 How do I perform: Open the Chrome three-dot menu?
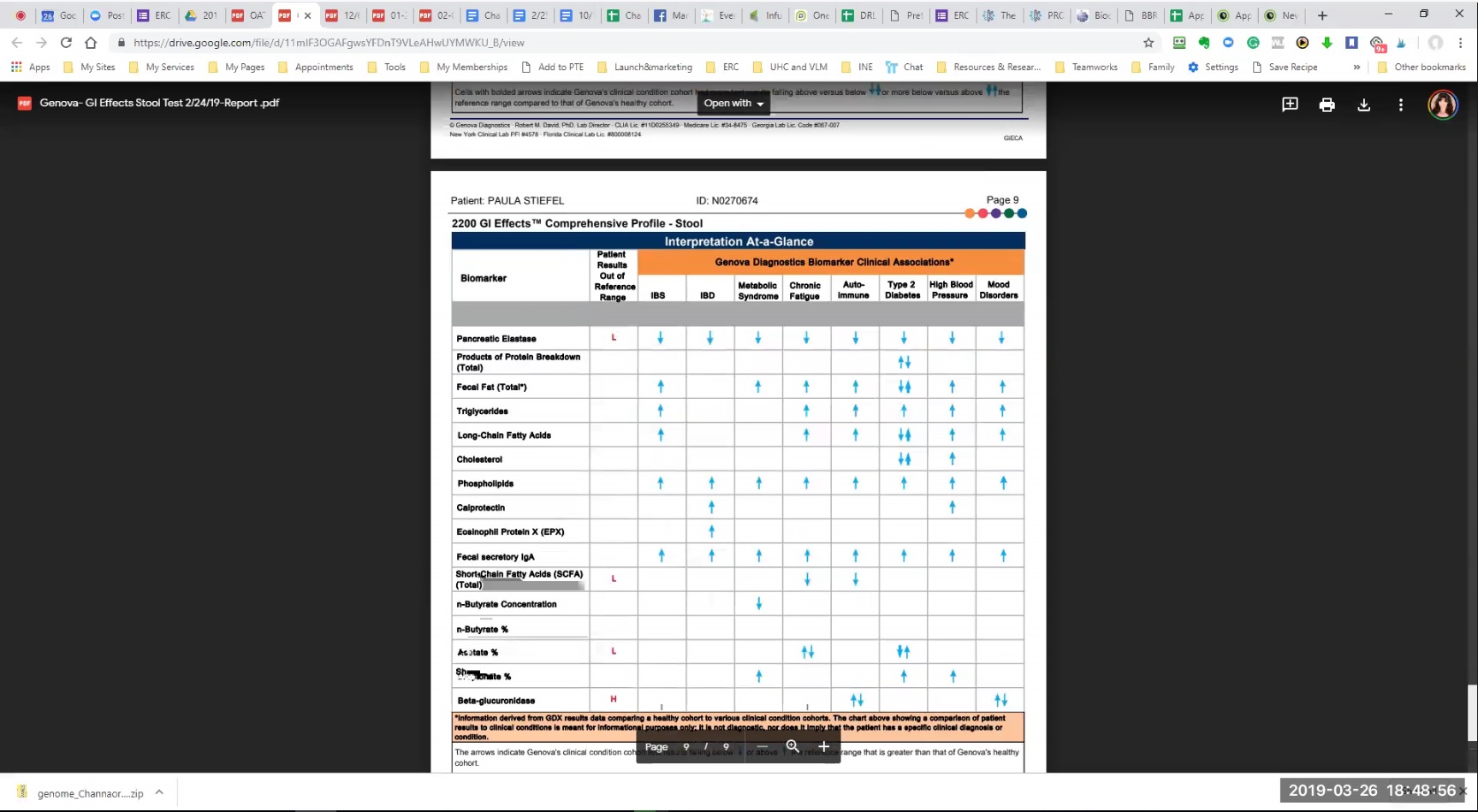tap(1460, 42)
